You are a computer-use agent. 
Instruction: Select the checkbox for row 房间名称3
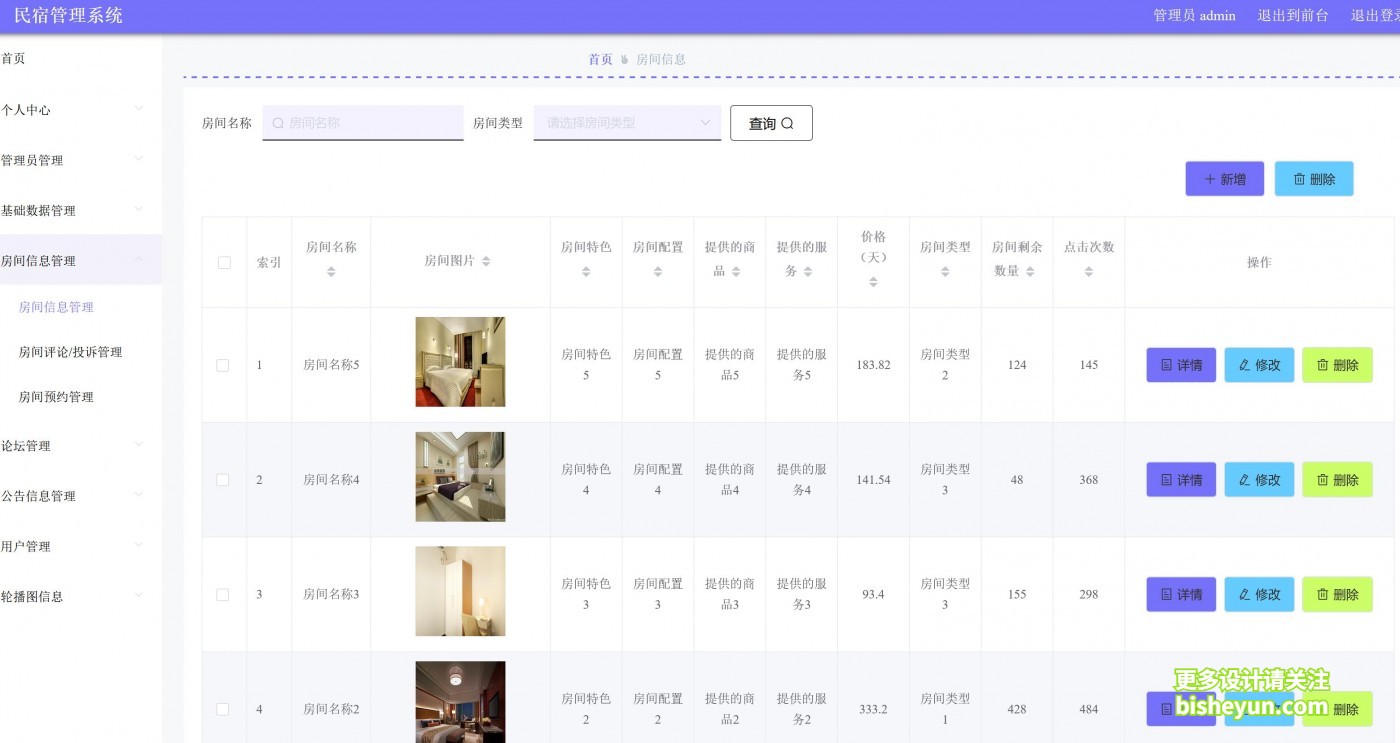tap(223, 595)
